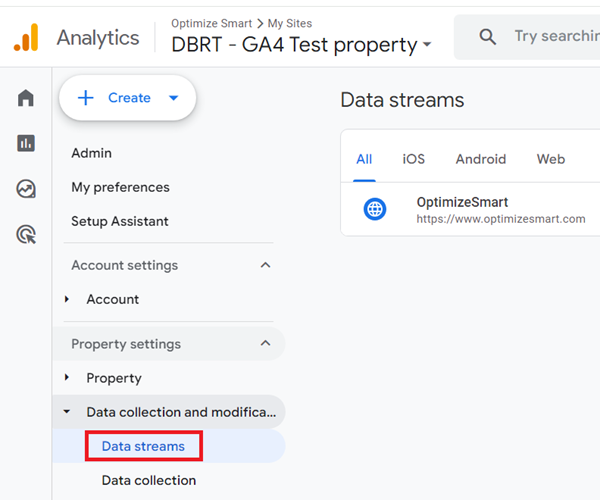The width and height of the screenshot is (600, 500).
Task: Click the My Sites breadcrumb link
Action: pos(290,23)
